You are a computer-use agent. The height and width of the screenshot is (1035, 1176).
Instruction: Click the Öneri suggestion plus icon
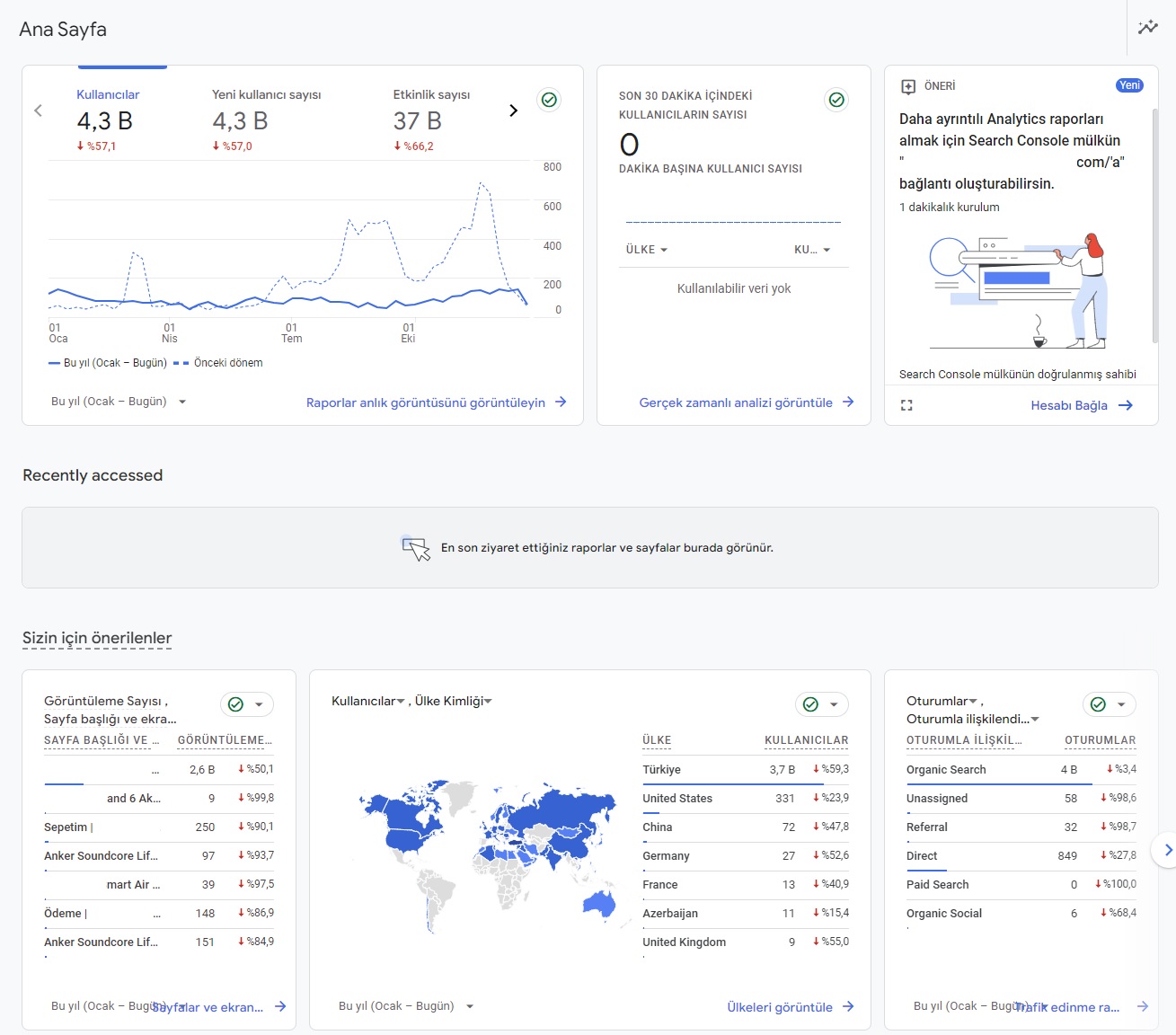point(908,86)
